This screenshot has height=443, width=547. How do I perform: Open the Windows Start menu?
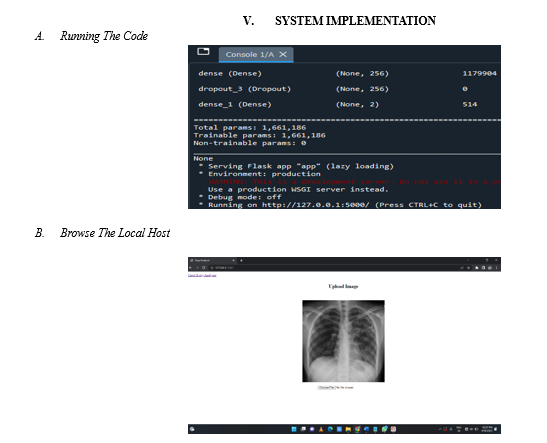(294, 429)
